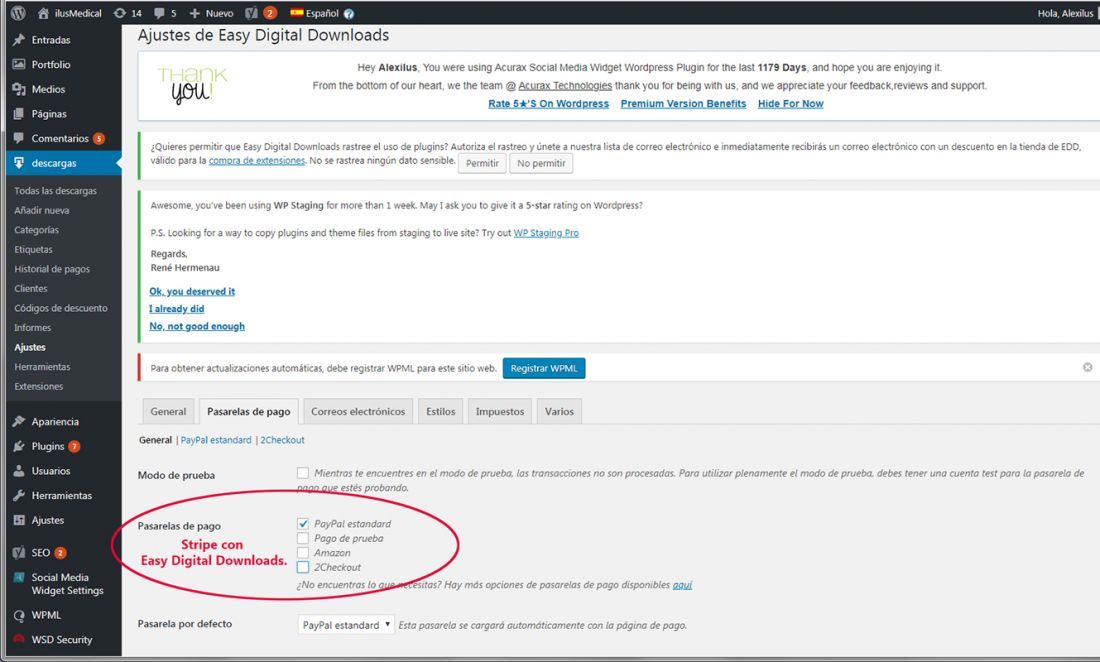Click the Social Media Widget Settings icon
Viewport: 1100px width, 662px height.
(x=19, y=577)
